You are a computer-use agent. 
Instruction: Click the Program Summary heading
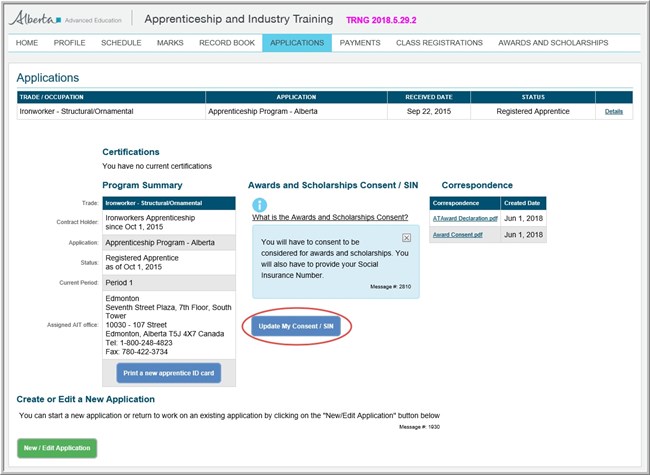coord(142,185)
